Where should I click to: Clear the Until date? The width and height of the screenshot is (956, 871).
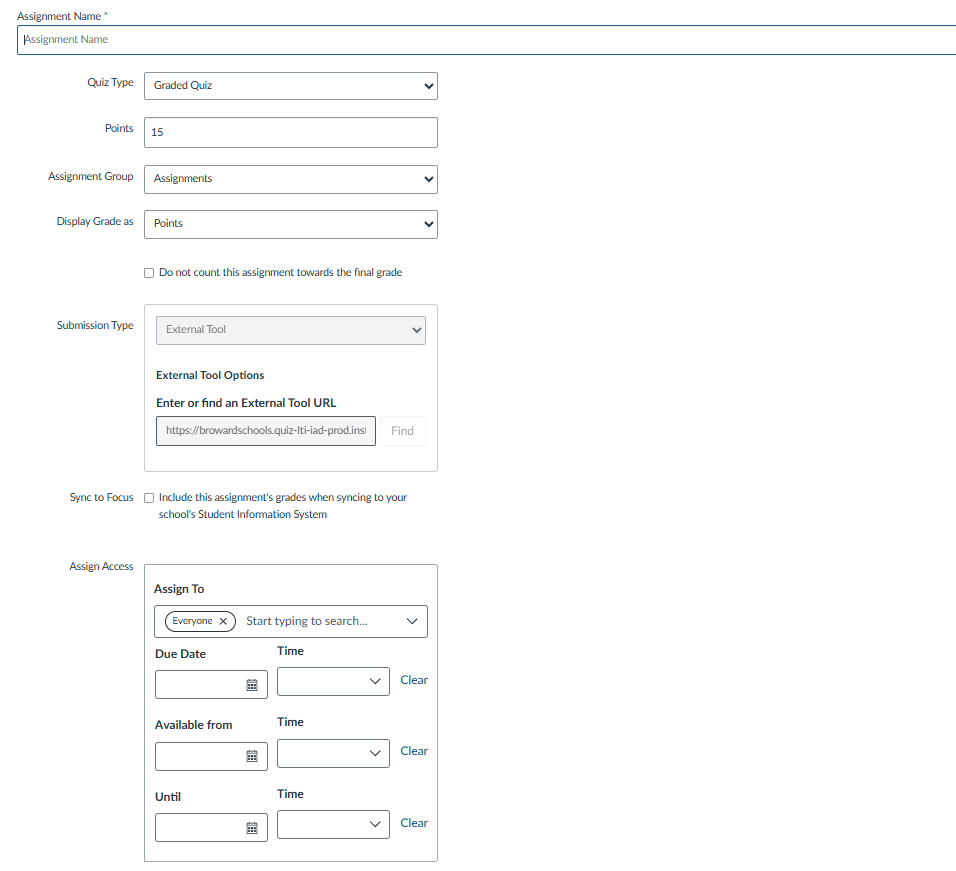pyautogui.click(x=413, y=823)
